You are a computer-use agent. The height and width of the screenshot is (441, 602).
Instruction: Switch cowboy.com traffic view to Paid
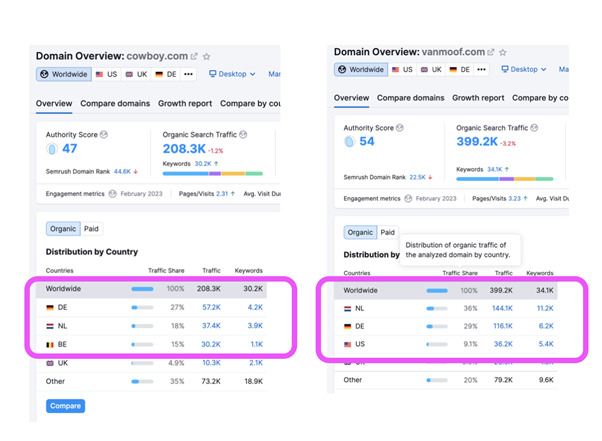91,229
